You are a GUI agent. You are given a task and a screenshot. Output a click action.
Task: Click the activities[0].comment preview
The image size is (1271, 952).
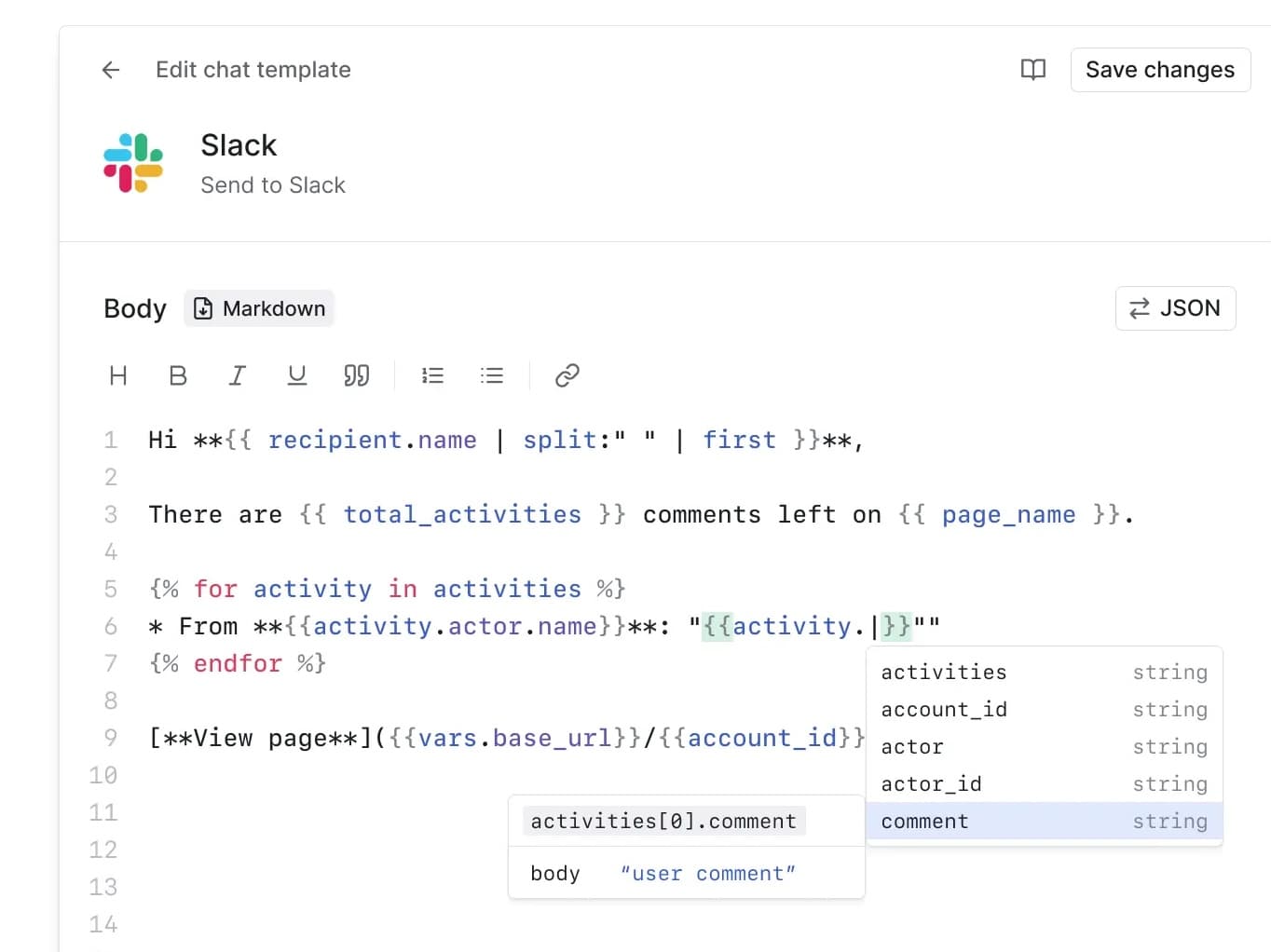(663, 821)
